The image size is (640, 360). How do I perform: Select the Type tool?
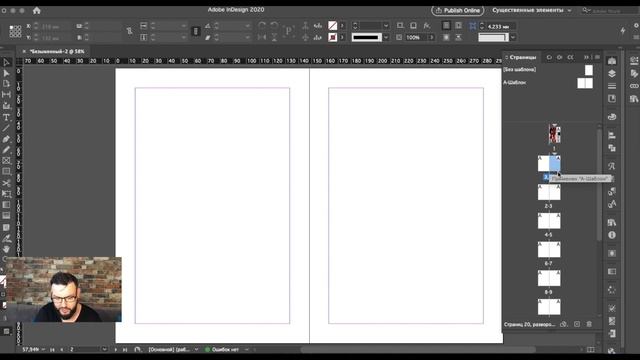[6, 118]
